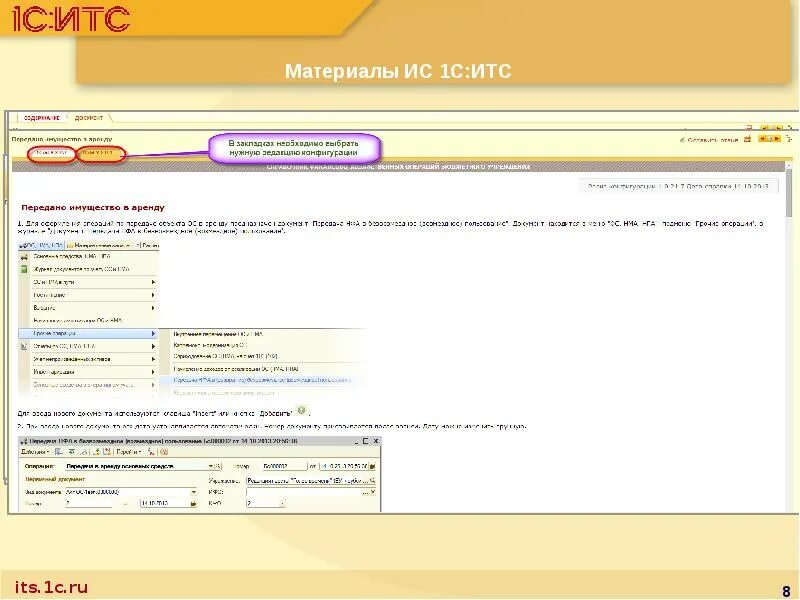Click the Дт/Кт postings icon in the document toolbar
The width and height of the screenshot is (800, 600).
coord(151,452)
